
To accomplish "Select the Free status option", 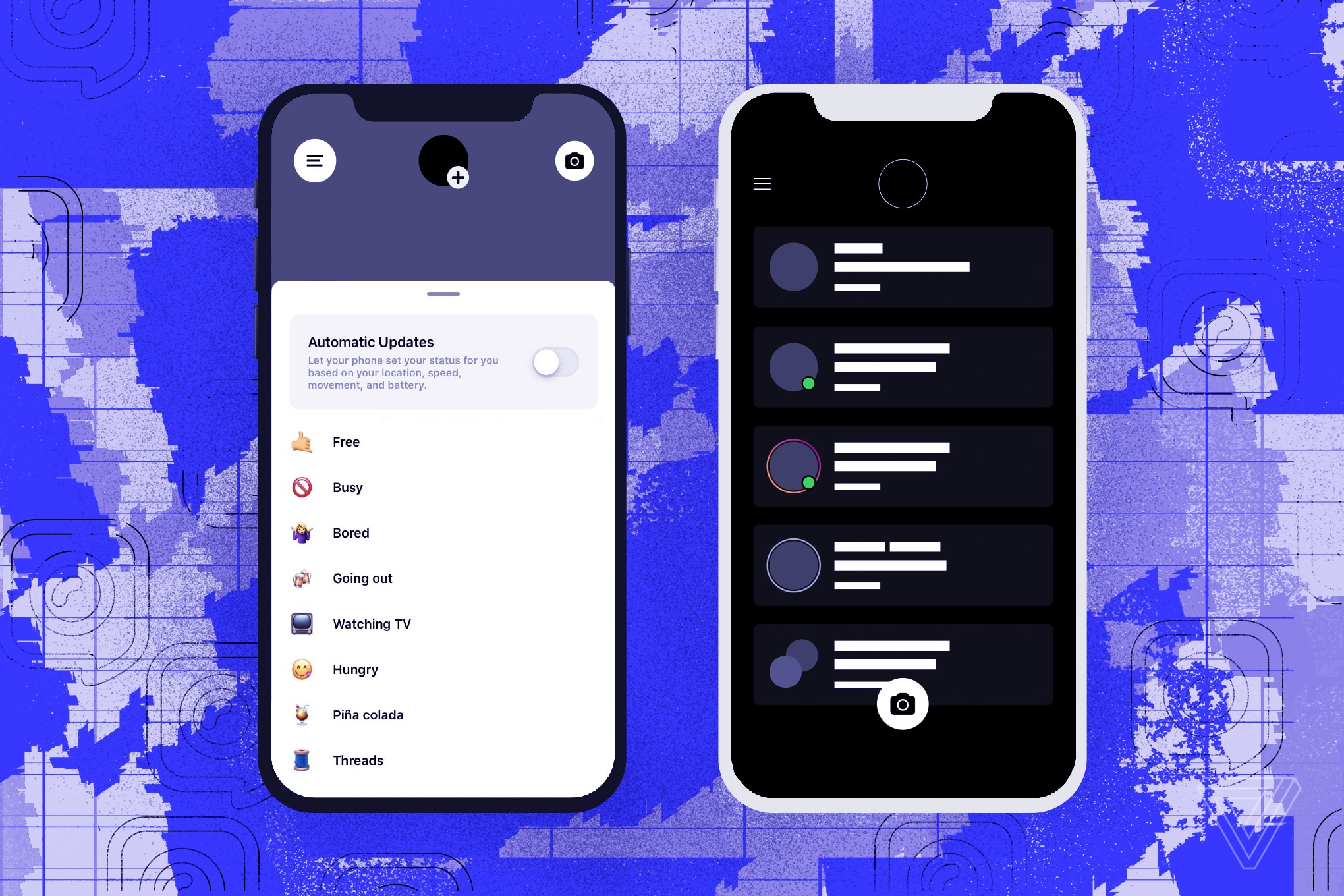I will [x=347, y=440].
